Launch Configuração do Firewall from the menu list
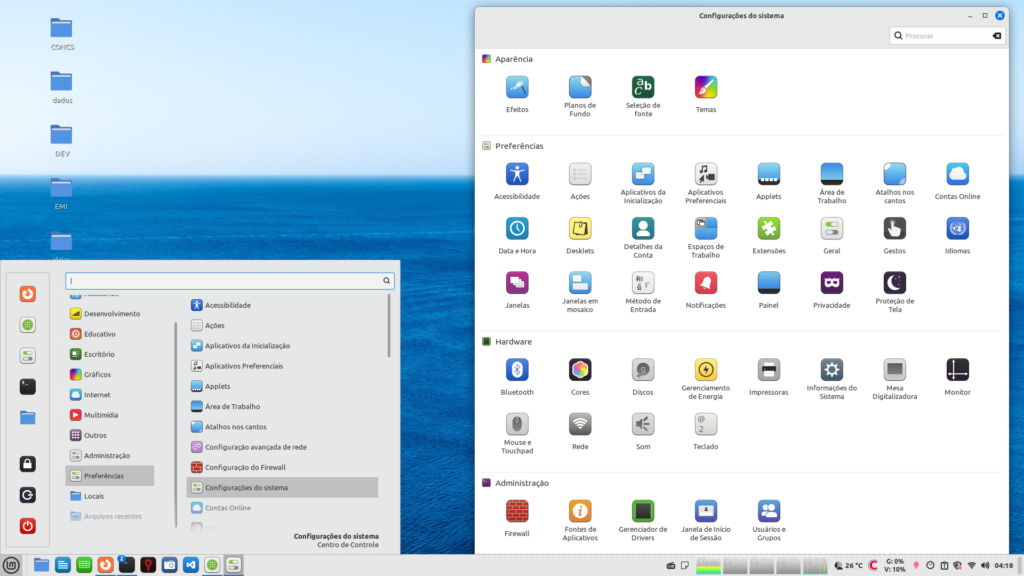1024x576 pixels. 245,467
